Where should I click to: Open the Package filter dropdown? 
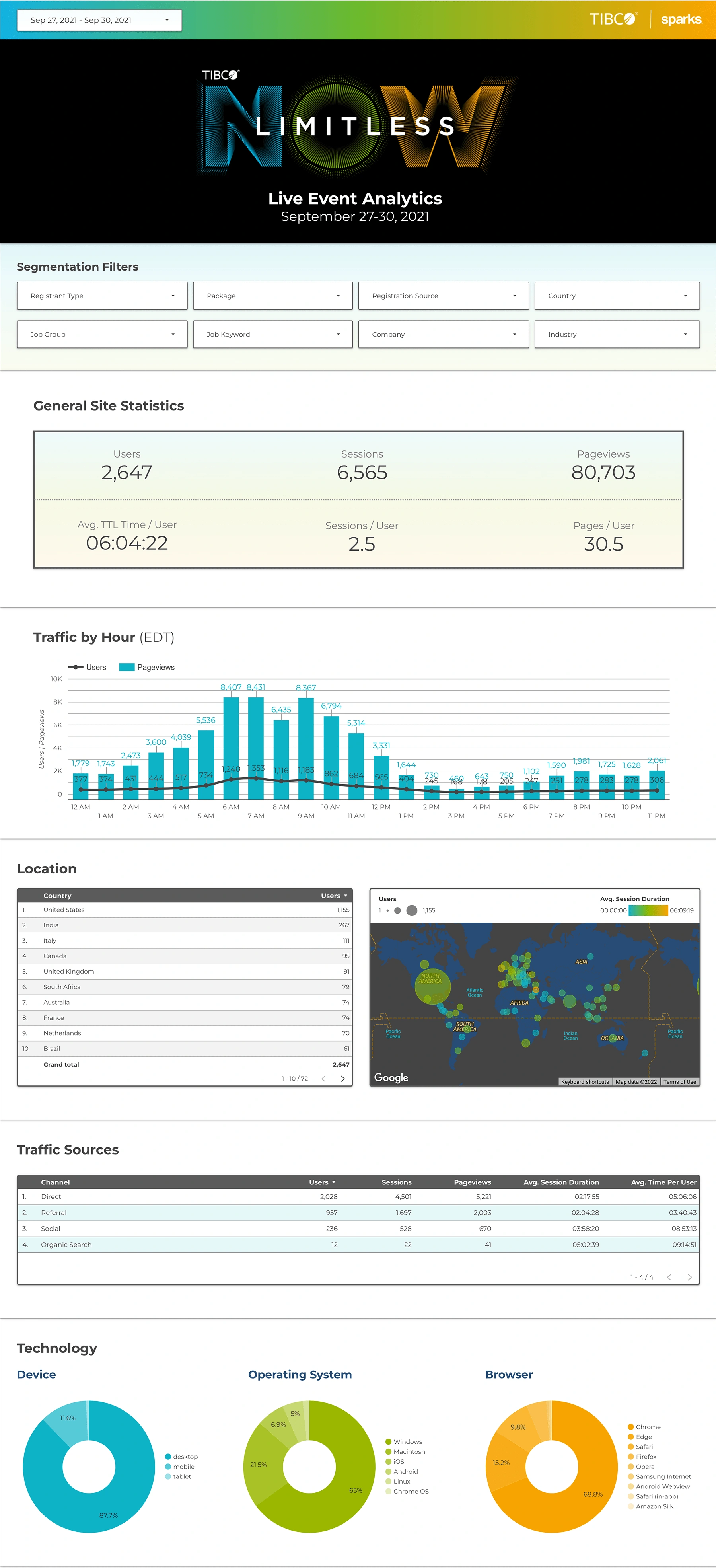tap(272, 296)
